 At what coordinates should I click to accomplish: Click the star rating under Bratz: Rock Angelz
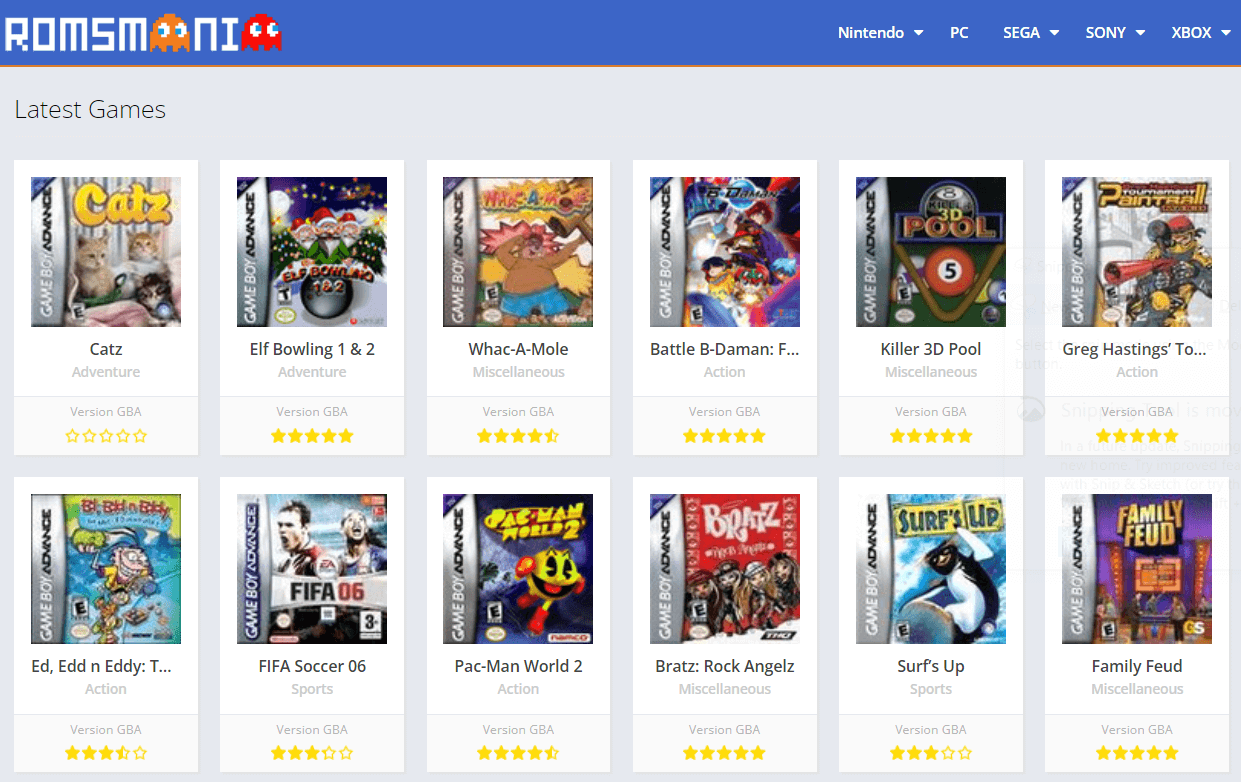(x=725, y=753)
